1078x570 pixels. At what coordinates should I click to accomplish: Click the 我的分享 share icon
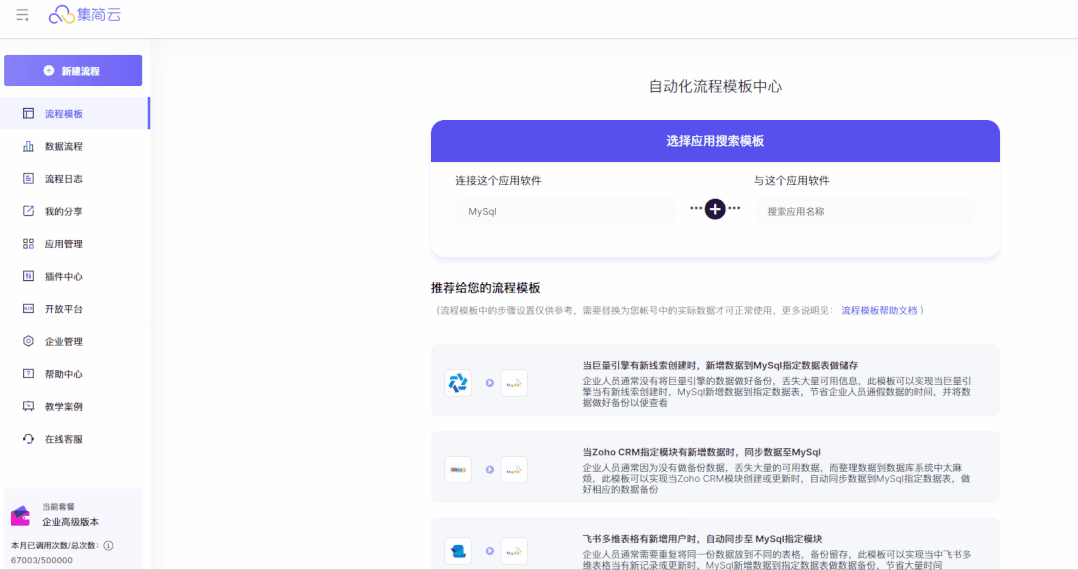click(28, 212)
